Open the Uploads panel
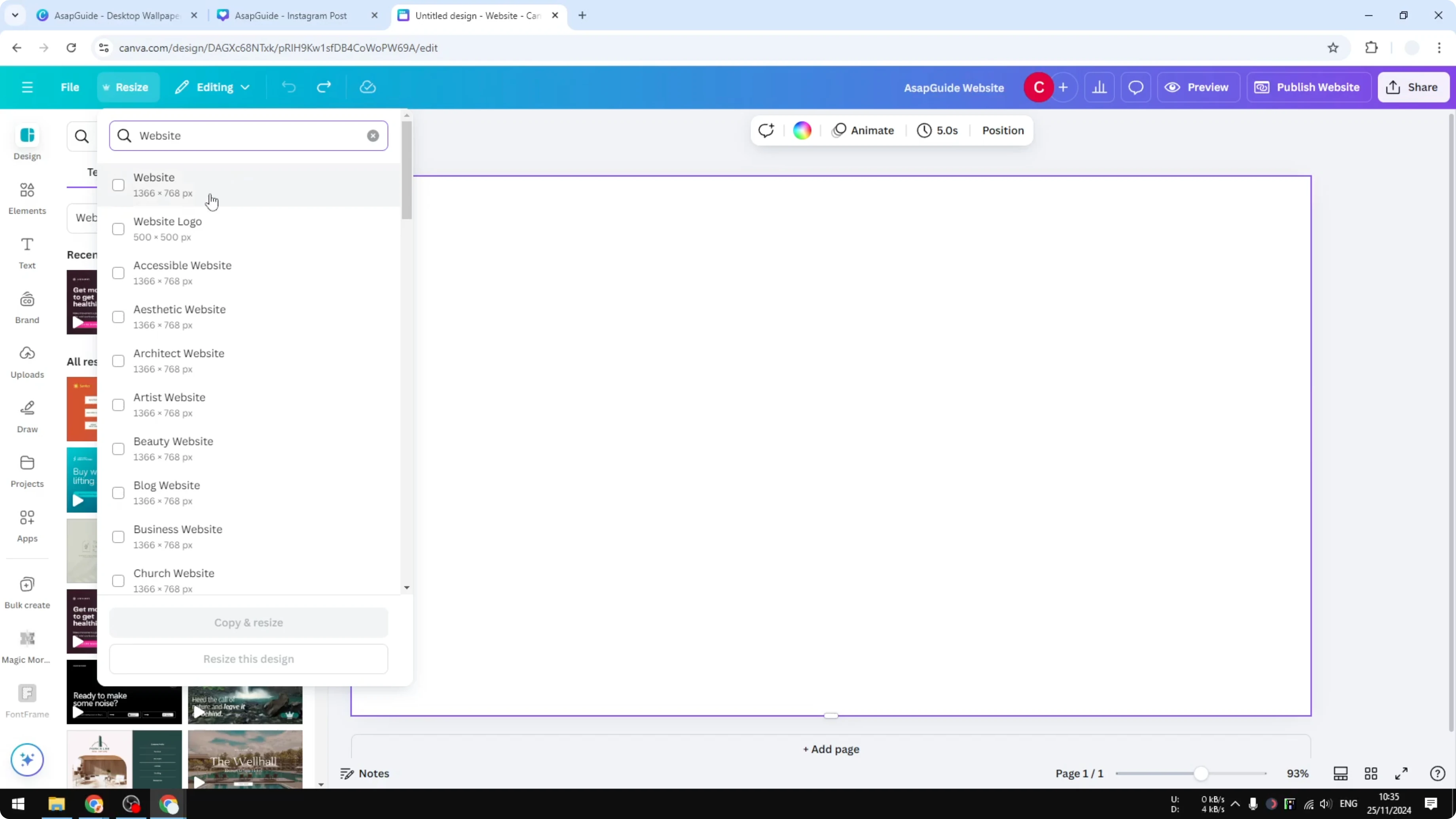Viewport: 1456px width, 819px height. pos(27,361)
